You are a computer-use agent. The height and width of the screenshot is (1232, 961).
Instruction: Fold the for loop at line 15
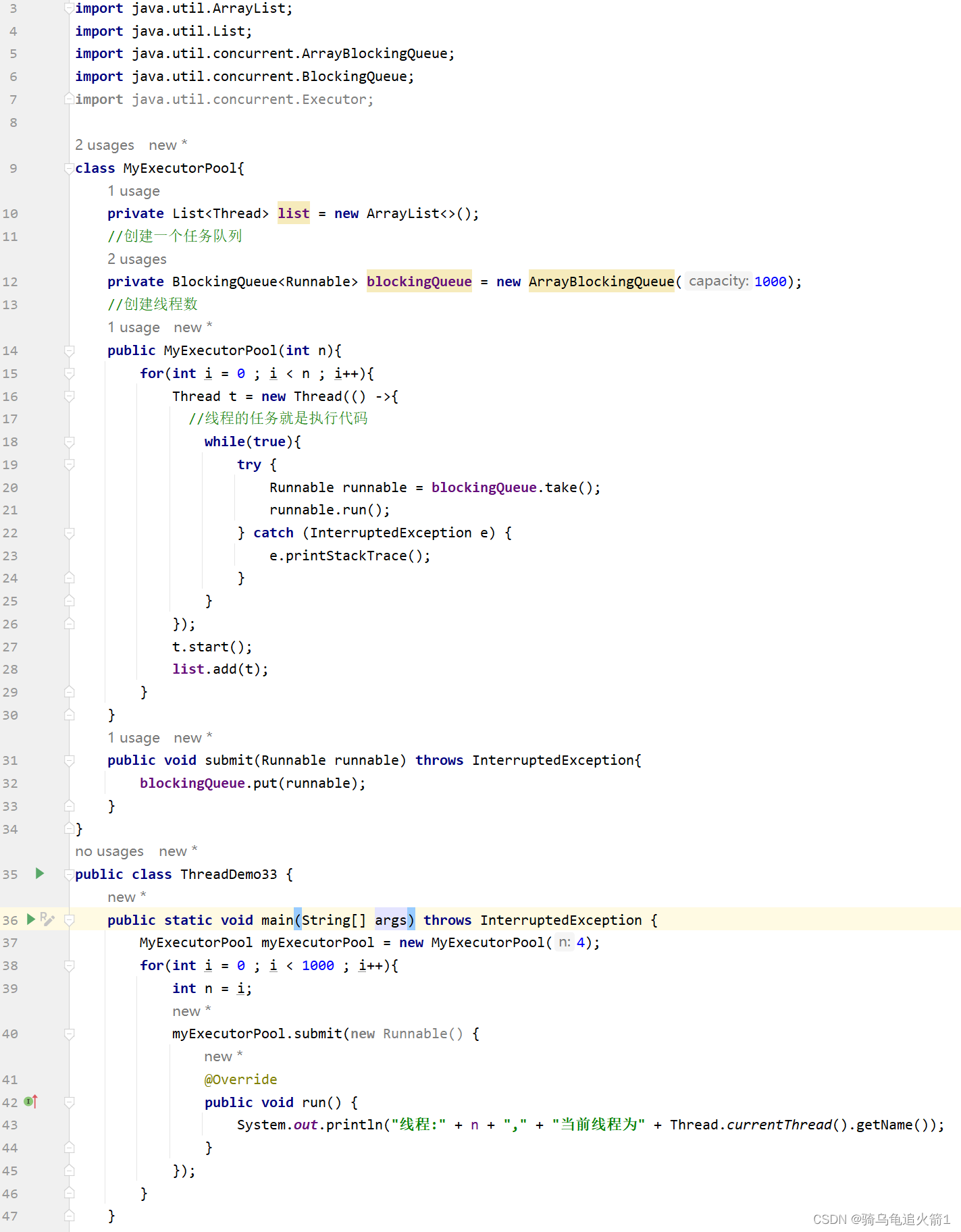point(69,373)
